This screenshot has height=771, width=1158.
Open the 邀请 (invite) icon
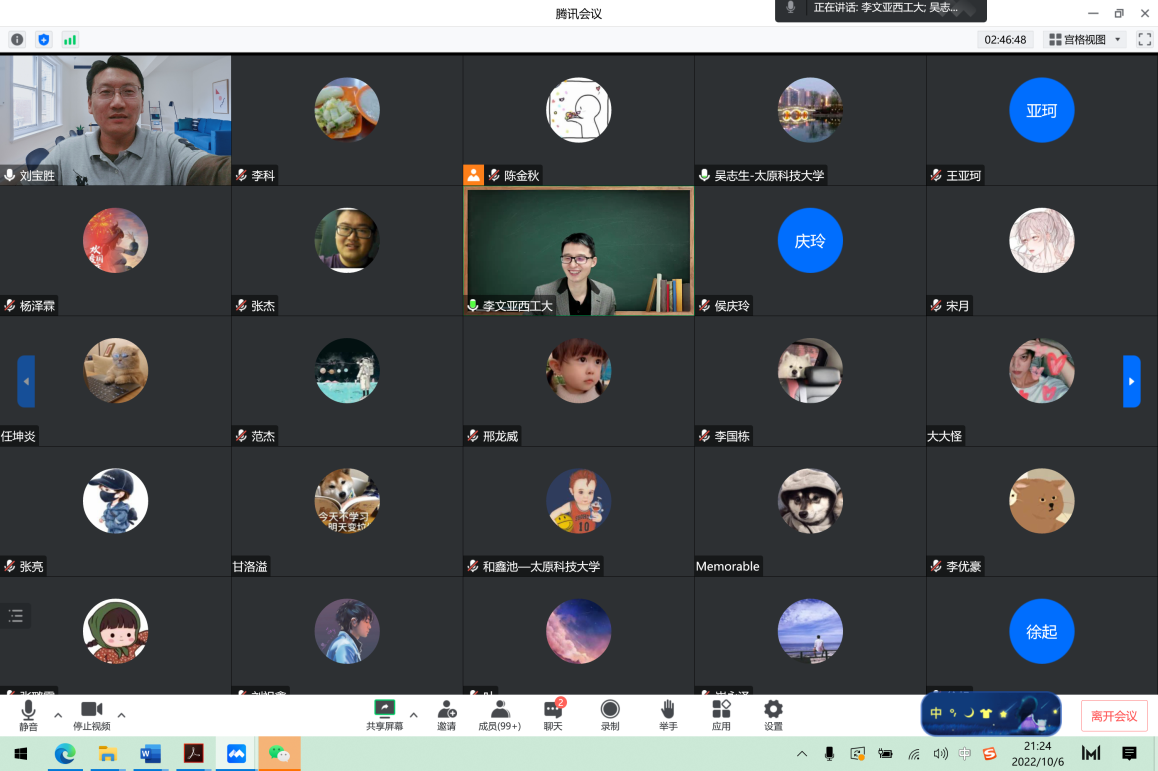[446, 714]
